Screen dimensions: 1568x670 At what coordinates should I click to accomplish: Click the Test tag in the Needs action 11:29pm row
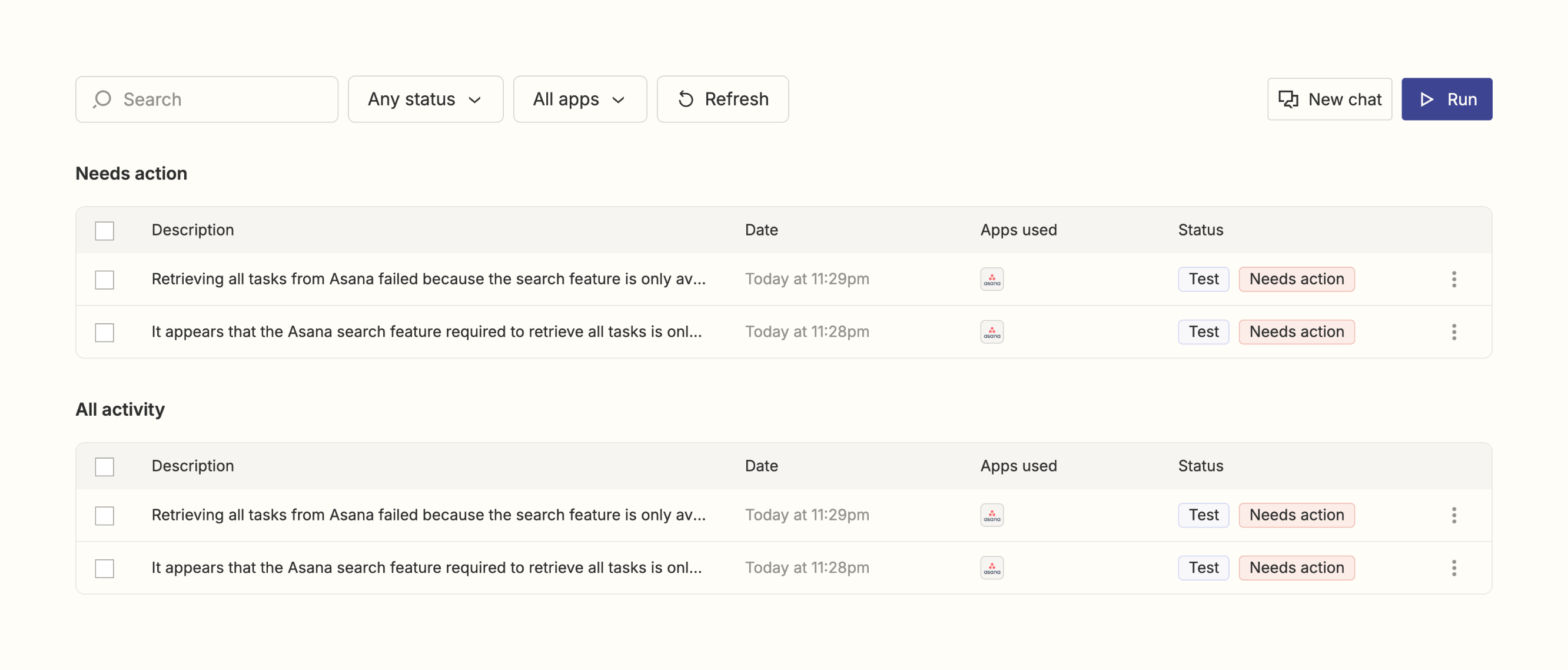[1204, 279]
